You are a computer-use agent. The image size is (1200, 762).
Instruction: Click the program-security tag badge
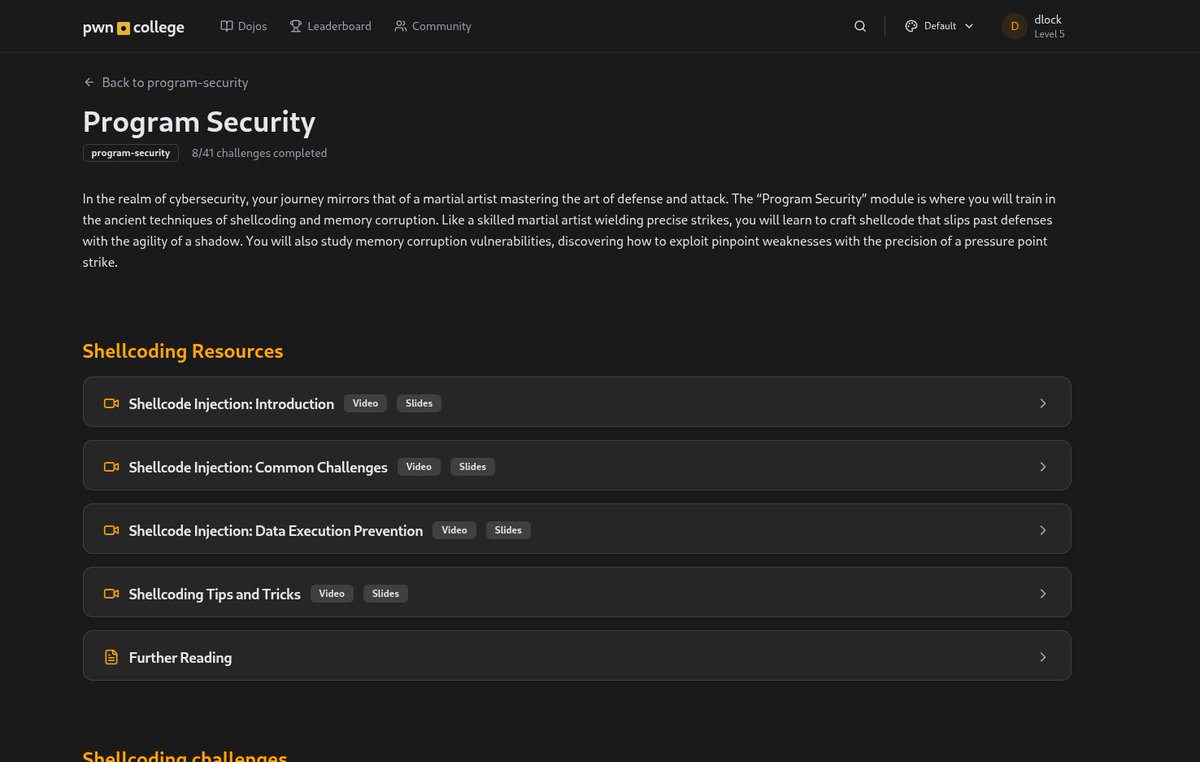[x=131, y=153]
